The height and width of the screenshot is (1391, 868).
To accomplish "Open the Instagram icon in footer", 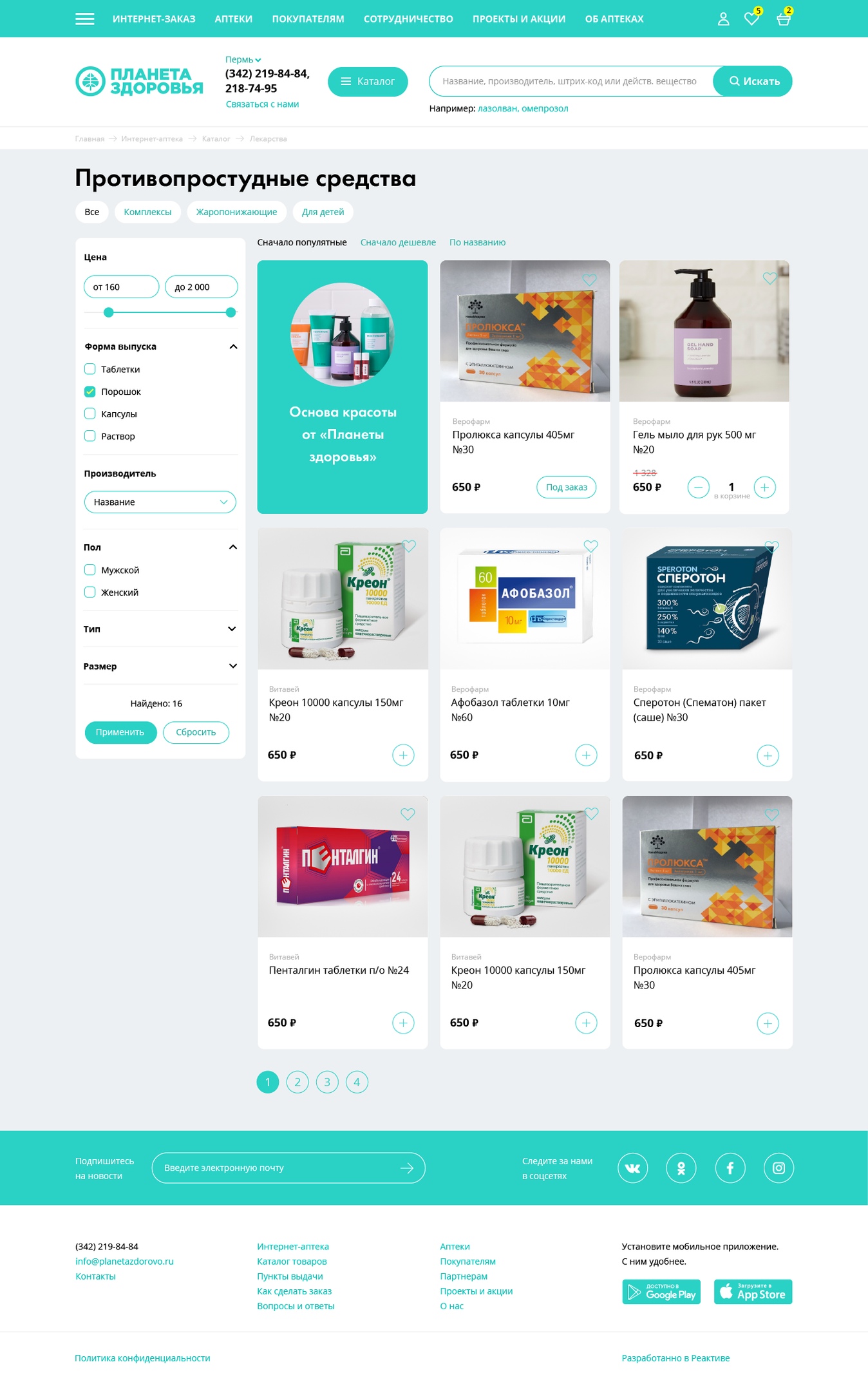I will coord(778,1168).
